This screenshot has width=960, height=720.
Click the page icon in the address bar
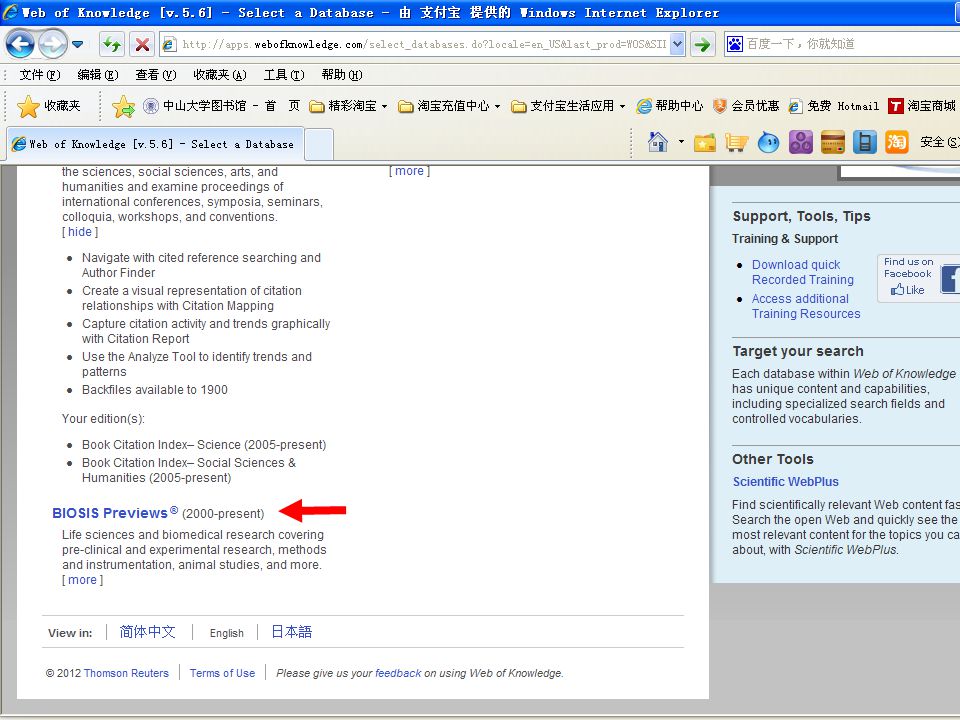[170, 44]
